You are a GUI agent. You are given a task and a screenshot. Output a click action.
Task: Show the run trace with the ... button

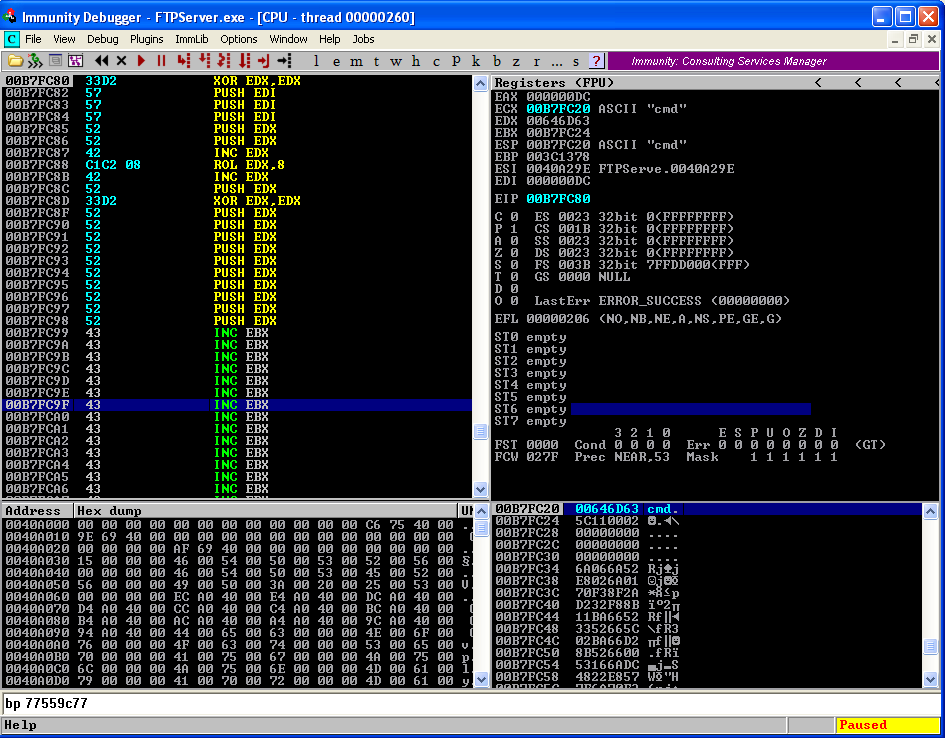point(556,61)
